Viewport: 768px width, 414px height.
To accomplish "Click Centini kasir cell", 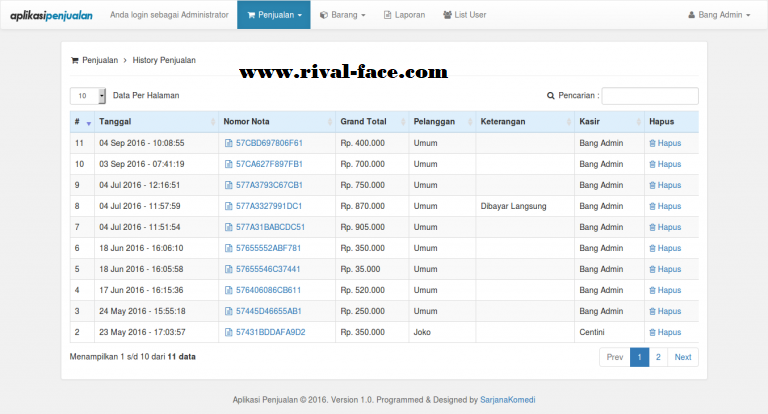I will [592, 333].
